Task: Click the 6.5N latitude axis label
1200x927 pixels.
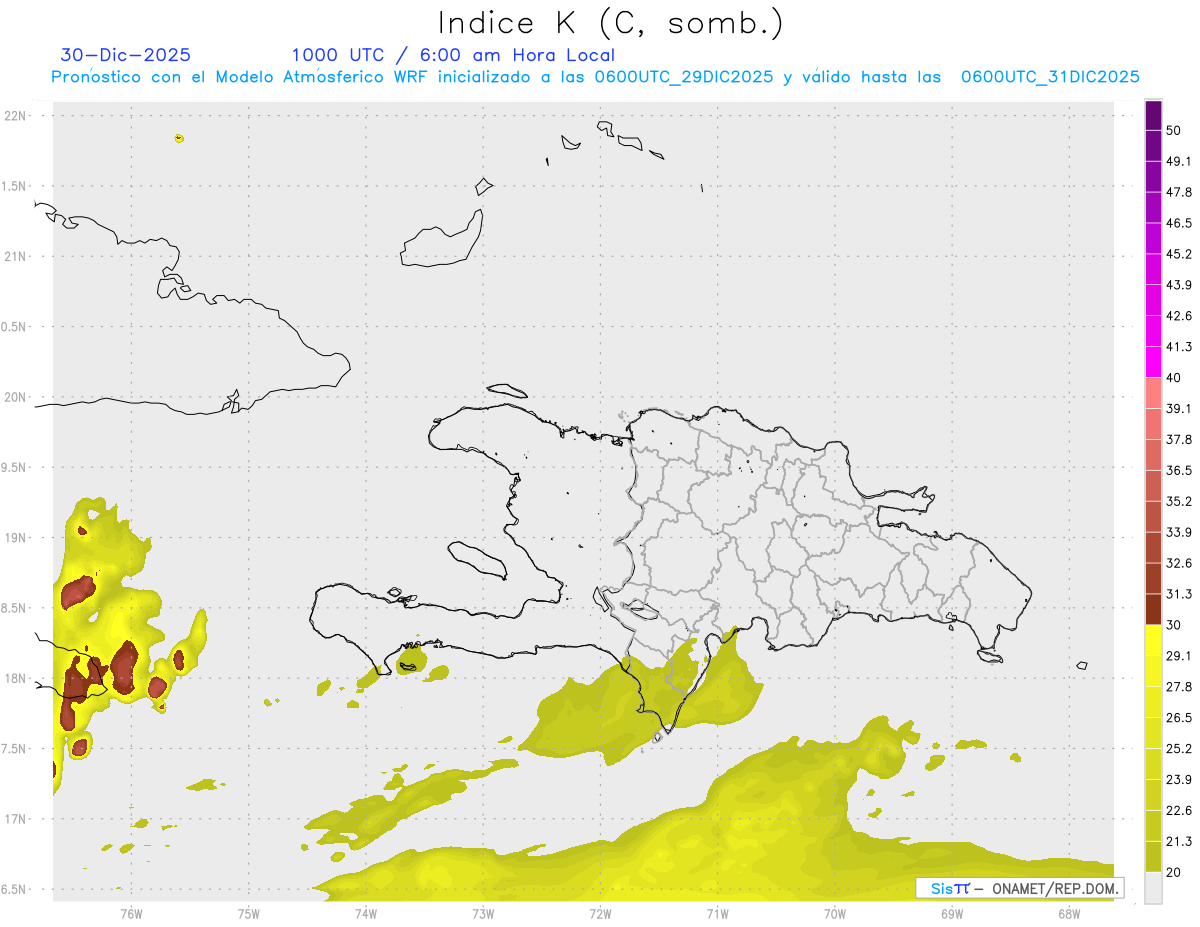Action: [14, 889]
